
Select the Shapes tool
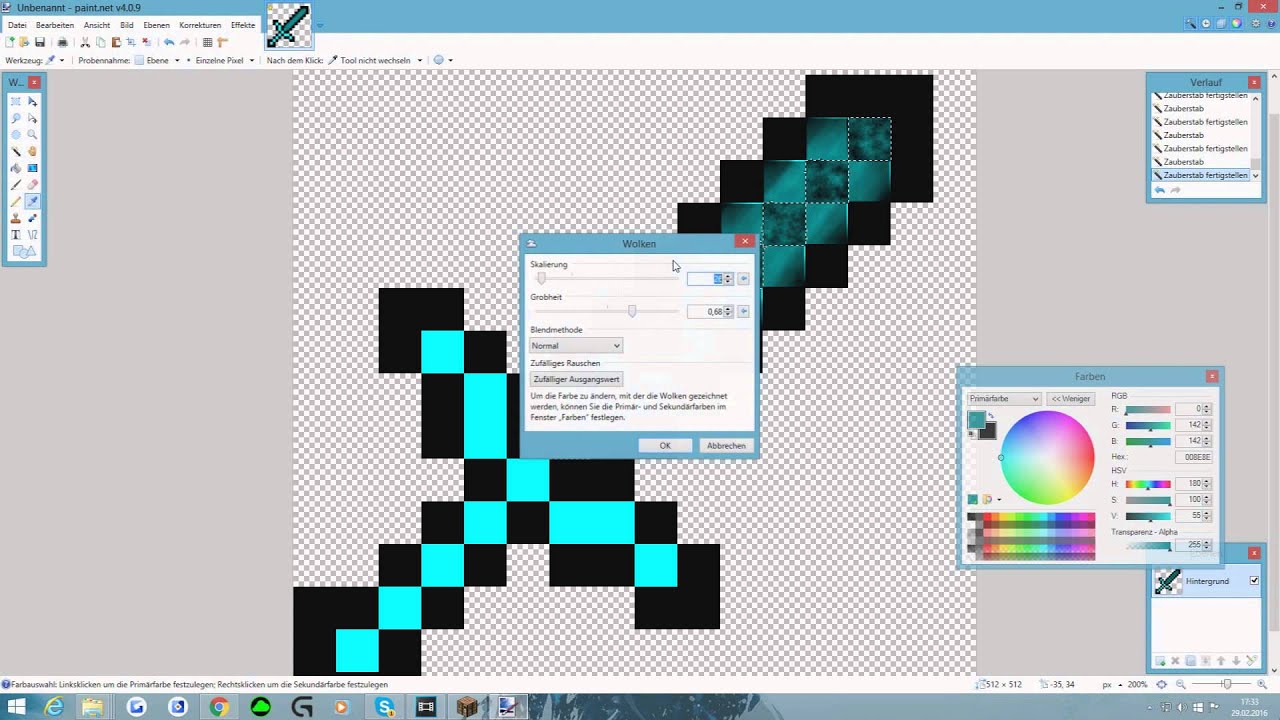point(24,252)
